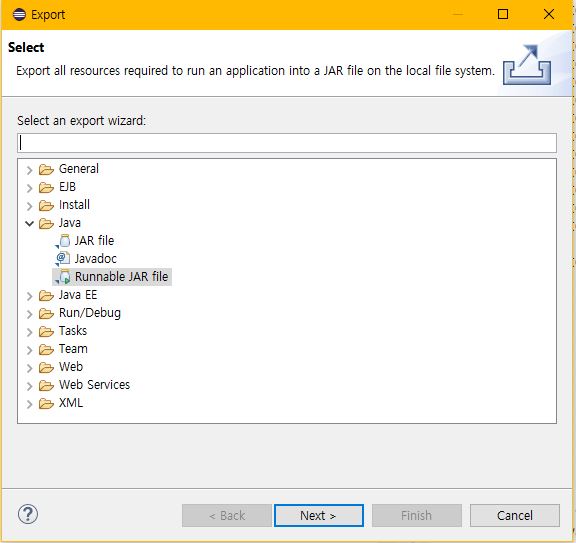Select the Tasks label
Screen dimensions: 576x543
click(x=73, y=331)
